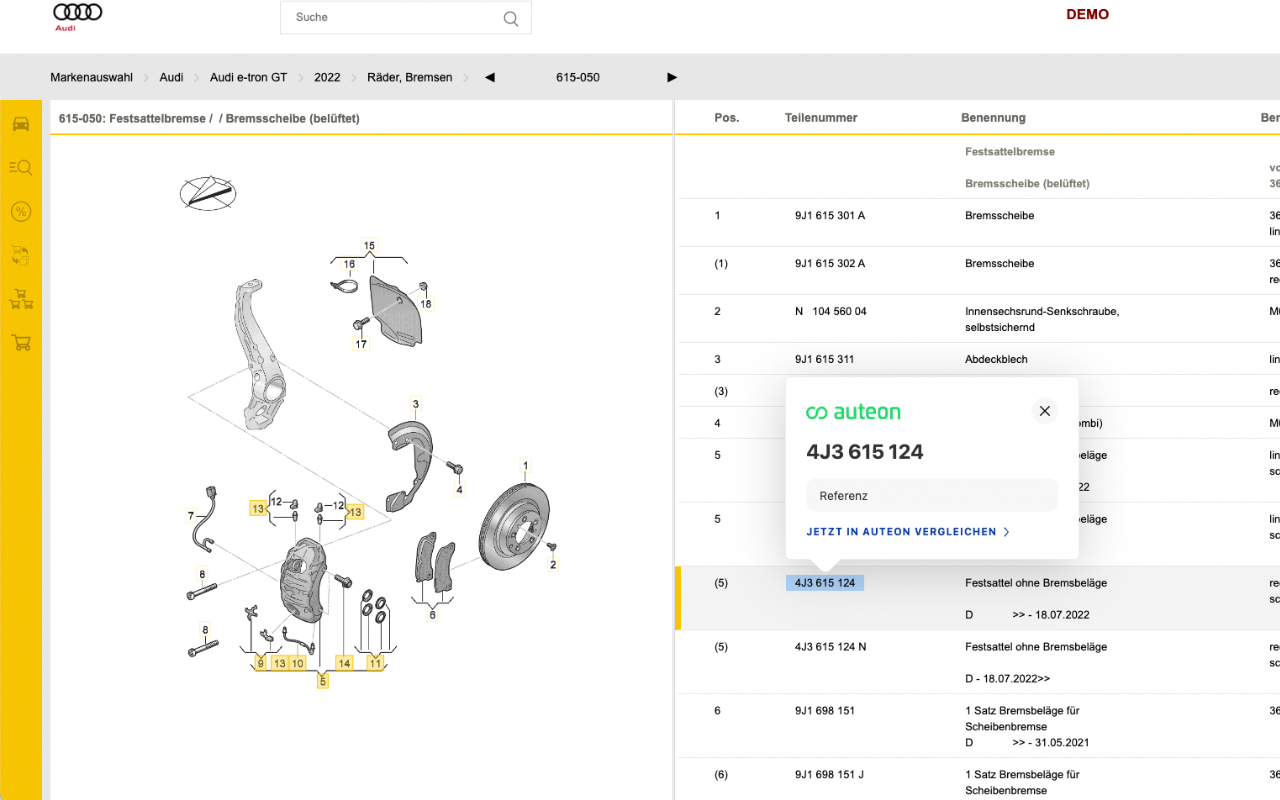This screenshot has width=1280, height=800.
Task: Select part number 9J1 615 311
Action: coord(825,359)
